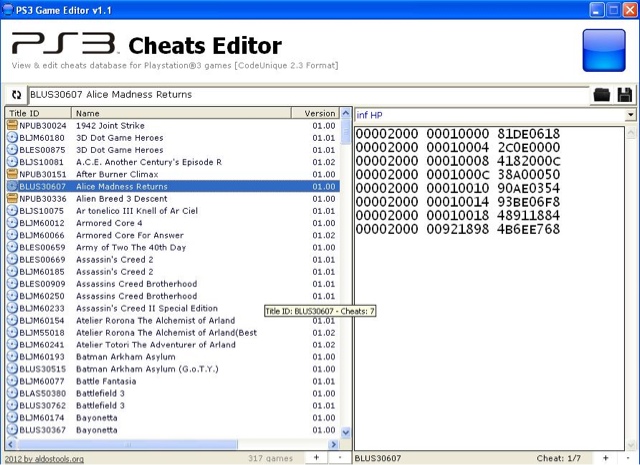
Task: Click the horizontal scrollbar right arrow
Action: [x=333, y=444]
